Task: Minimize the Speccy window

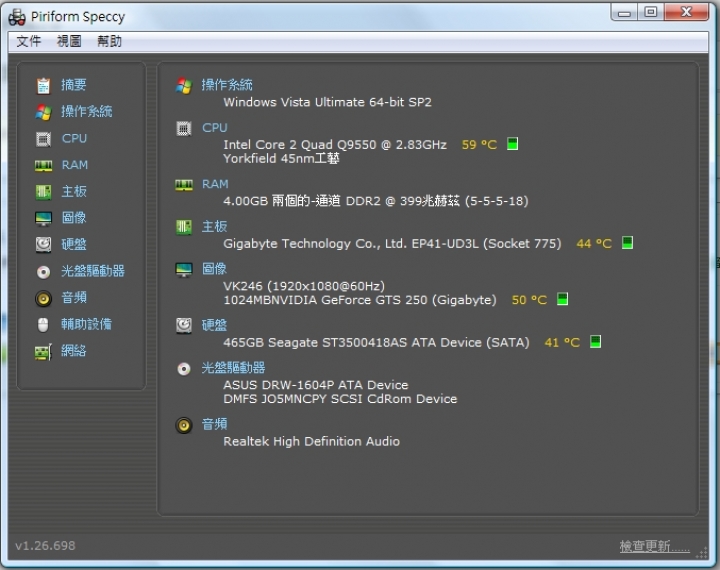Action: (x=624, y=12)
